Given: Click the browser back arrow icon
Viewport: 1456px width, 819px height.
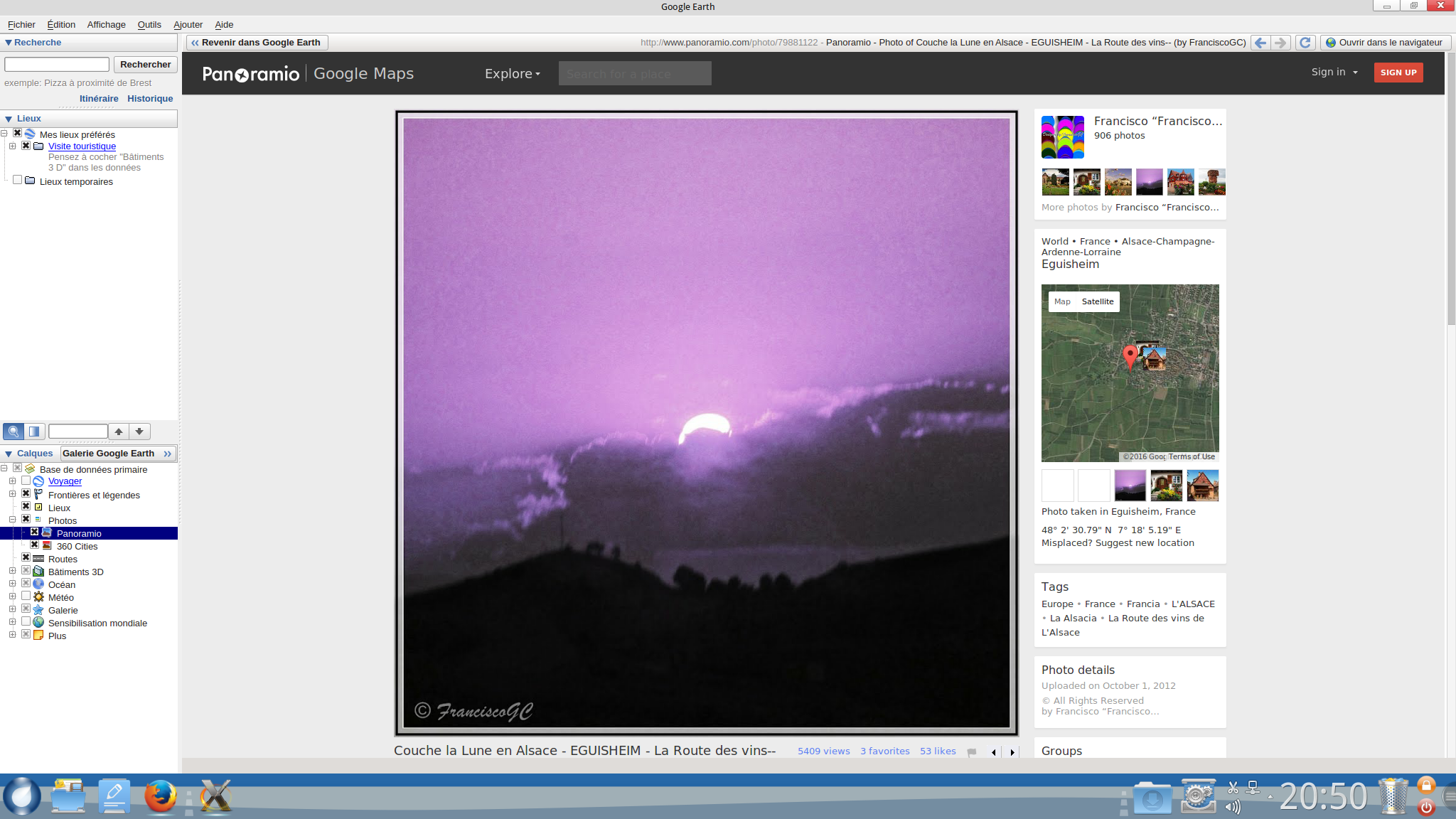Looking at the screenshot, I should point(1260,43).
